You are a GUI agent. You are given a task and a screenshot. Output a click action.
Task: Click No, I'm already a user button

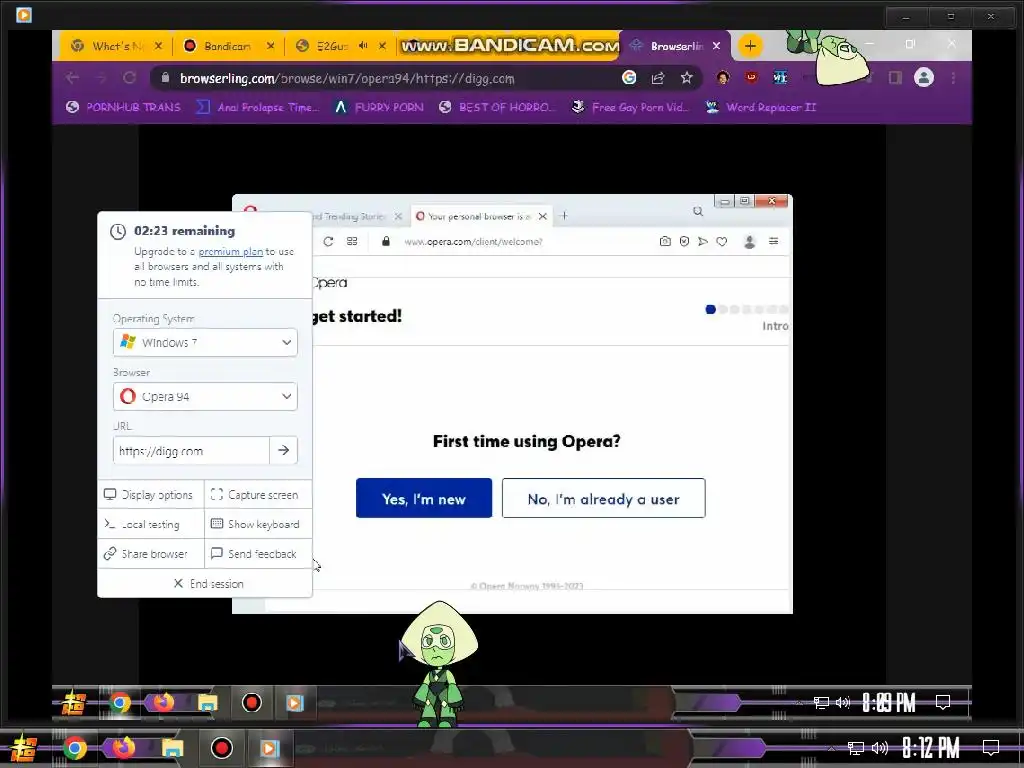pyautogui.click(x=603, y=498)
